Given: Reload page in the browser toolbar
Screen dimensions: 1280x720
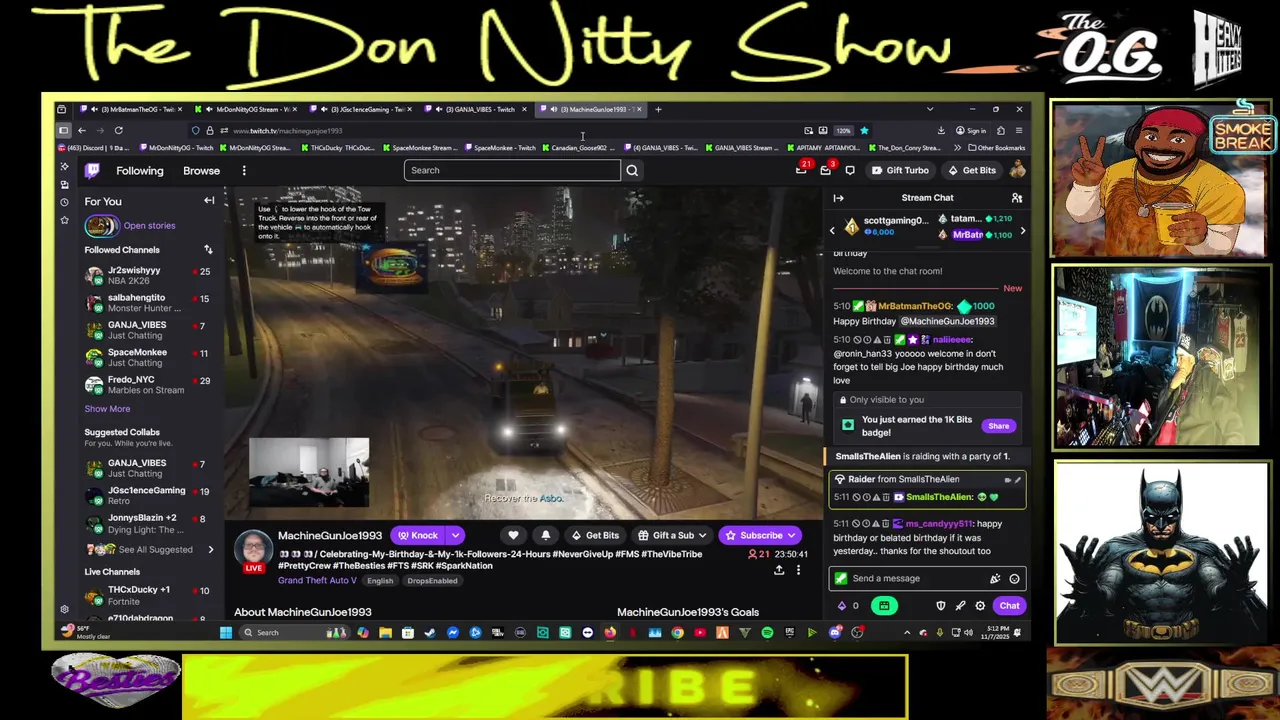Looking at the screenshot, I should tap(118, 130).
